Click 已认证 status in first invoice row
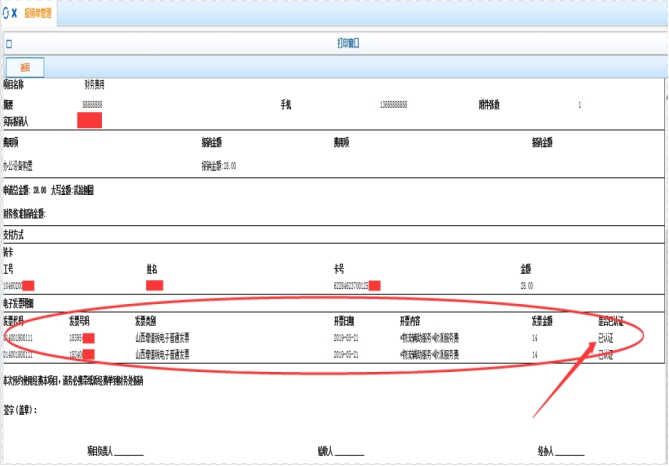Screen dimensions: 669x466 tap(606, 338)
